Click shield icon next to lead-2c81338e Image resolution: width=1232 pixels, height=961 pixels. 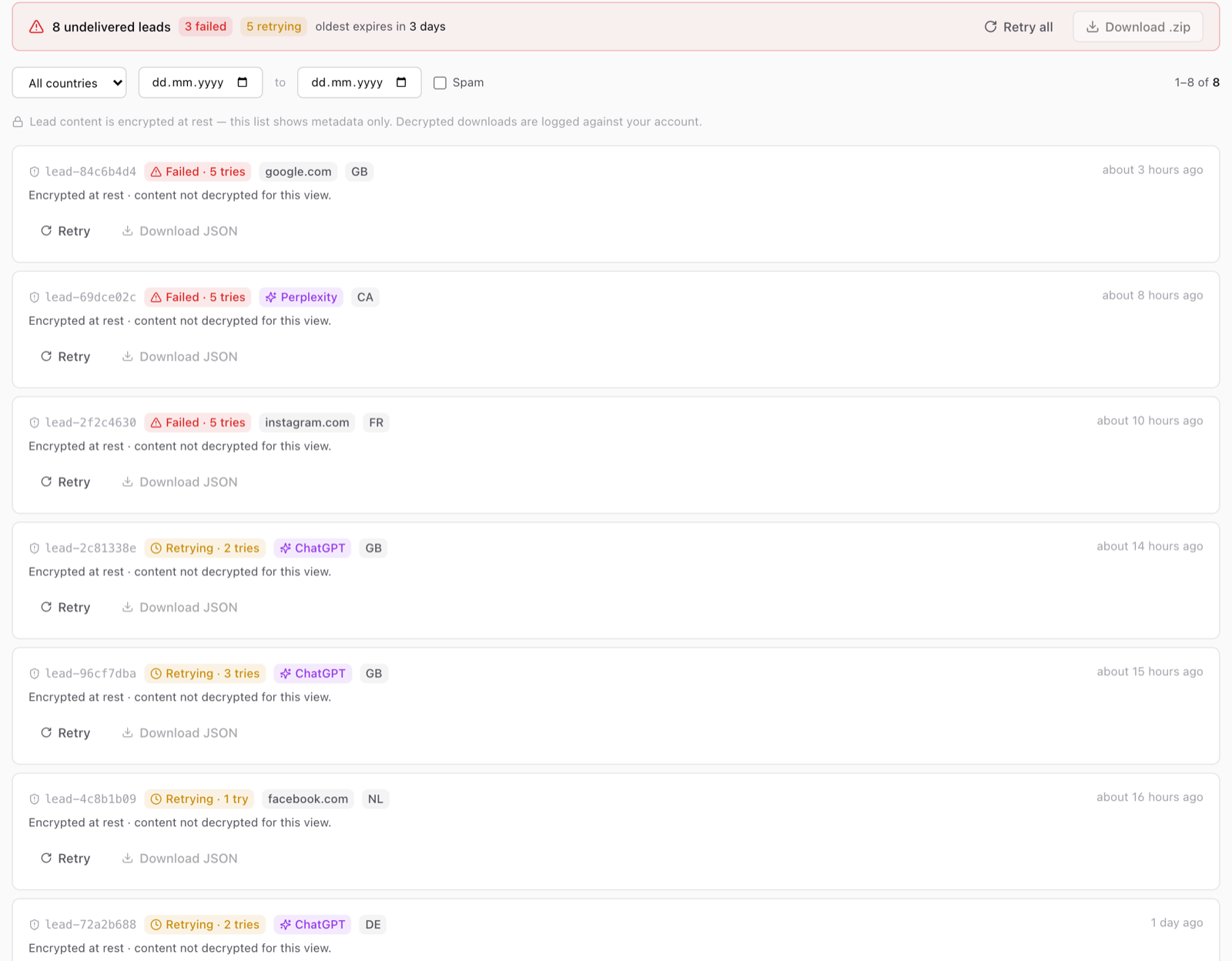tap(34, 548)
